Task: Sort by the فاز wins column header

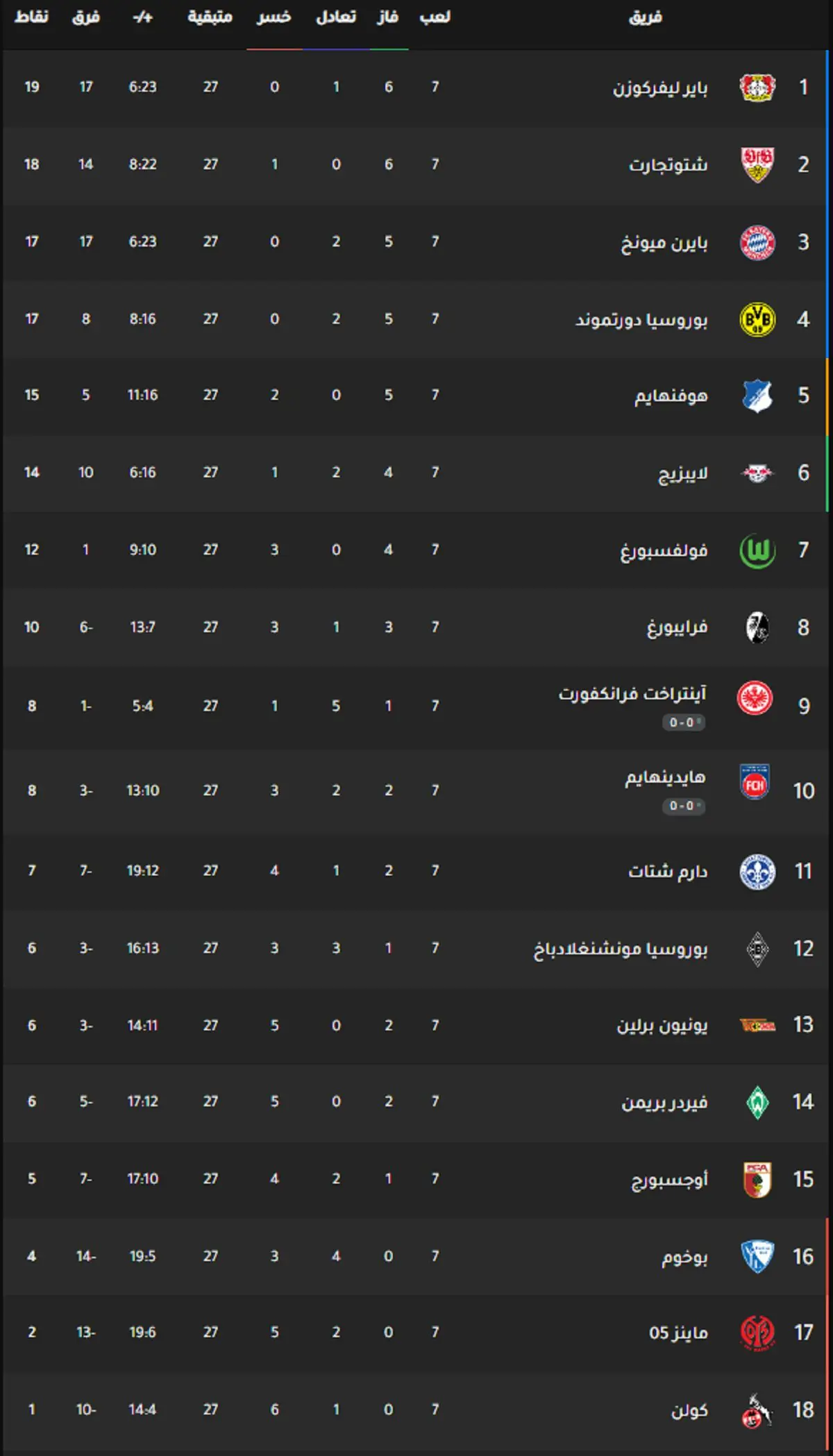Action: coord(387,17)
